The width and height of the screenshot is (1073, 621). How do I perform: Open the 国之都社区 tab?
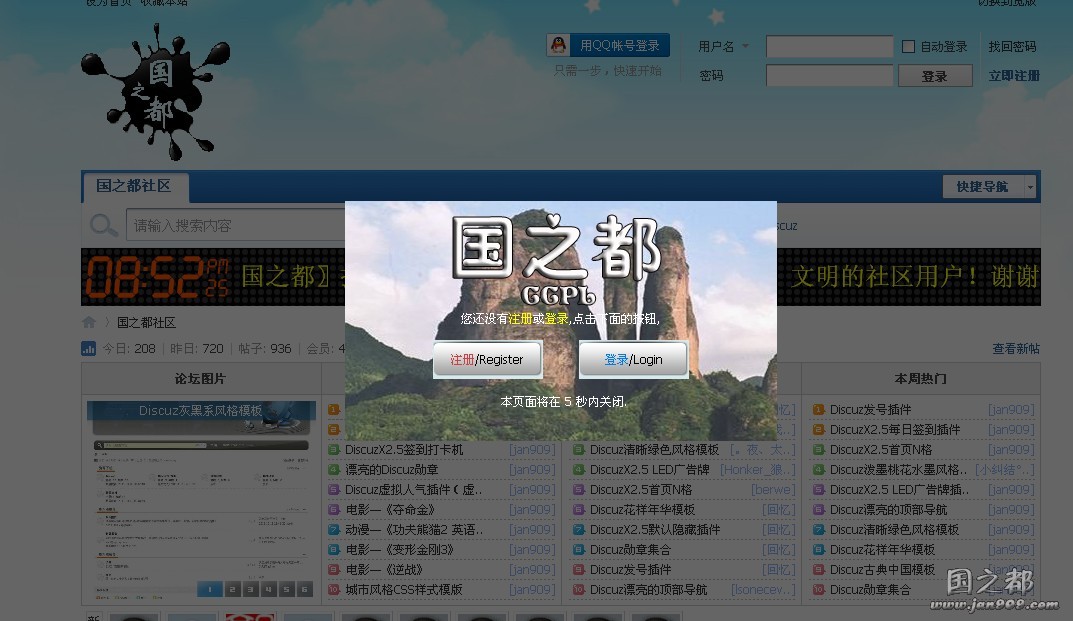(134, 186)
